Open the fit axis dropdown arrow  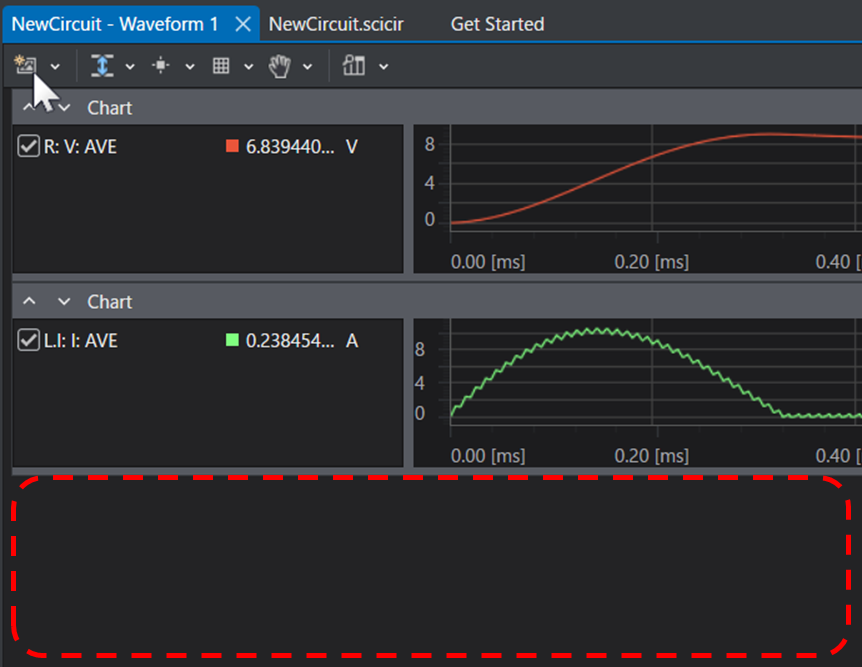tap(130, 67)
